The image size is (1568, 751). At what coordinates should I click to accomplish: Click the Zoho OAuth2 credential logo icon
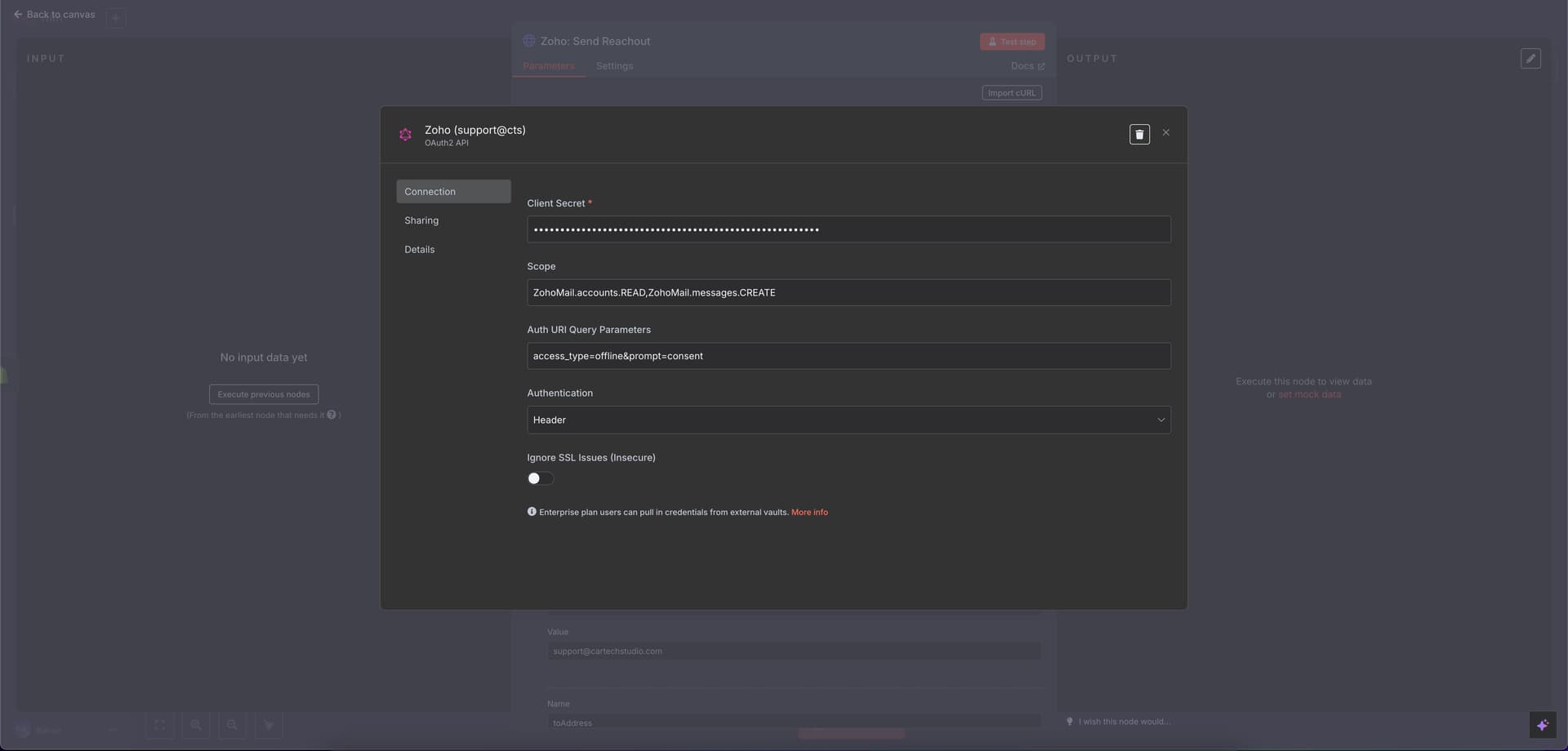(405, 135)
